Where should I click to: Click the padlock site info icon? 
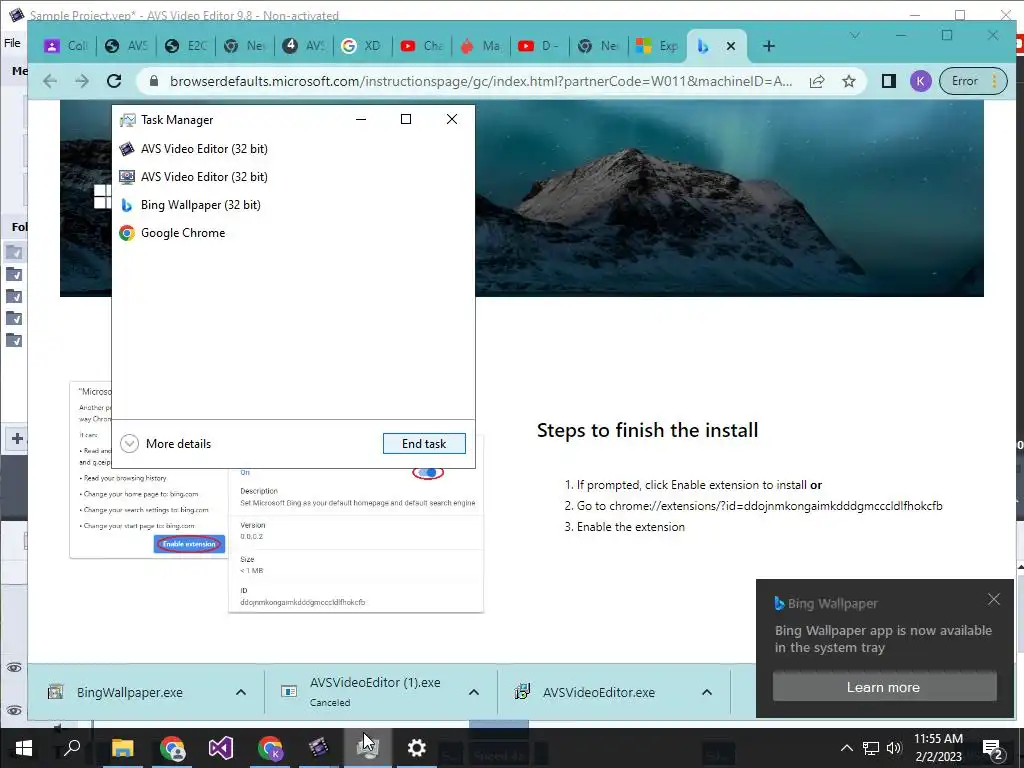click(x=153, y=81)
